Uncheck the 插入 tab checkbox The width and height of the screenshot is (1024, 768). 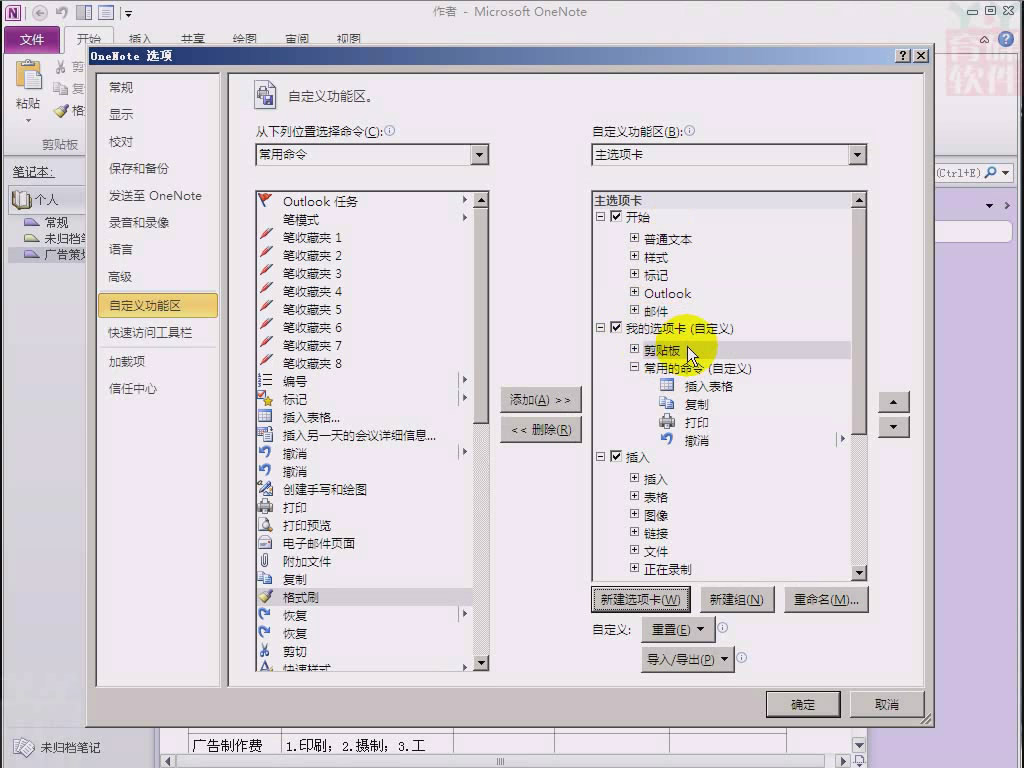tap(616, 456)
